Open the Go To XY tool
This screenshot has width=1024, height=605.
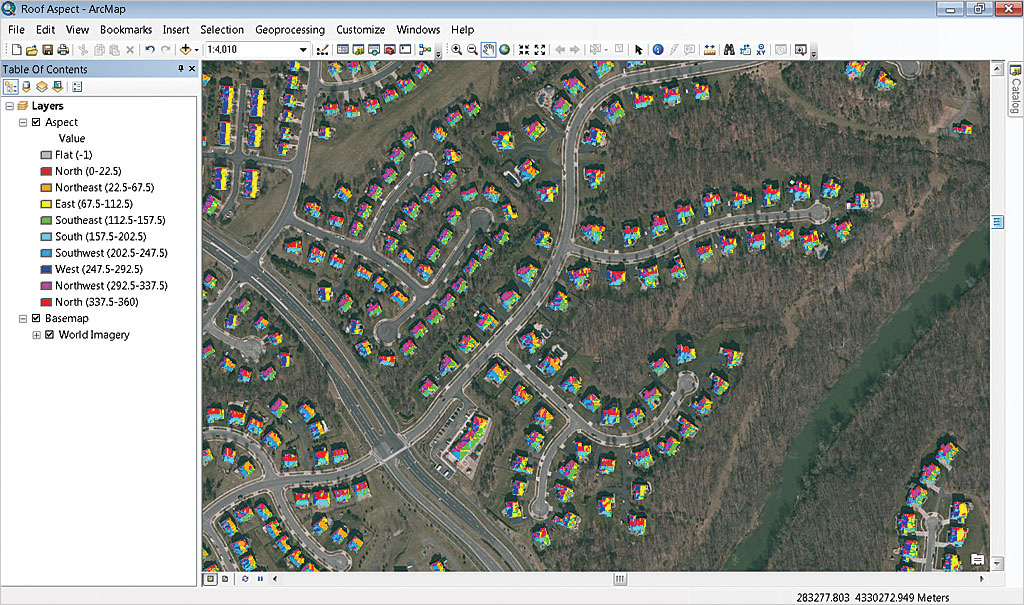761,50
